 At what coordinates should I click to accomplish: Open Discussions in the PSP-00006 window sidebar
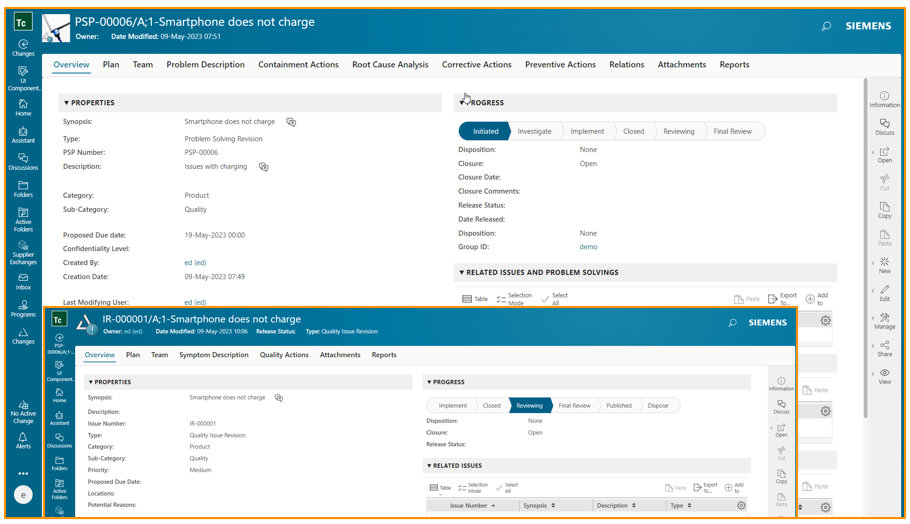[x=23, y=161]
